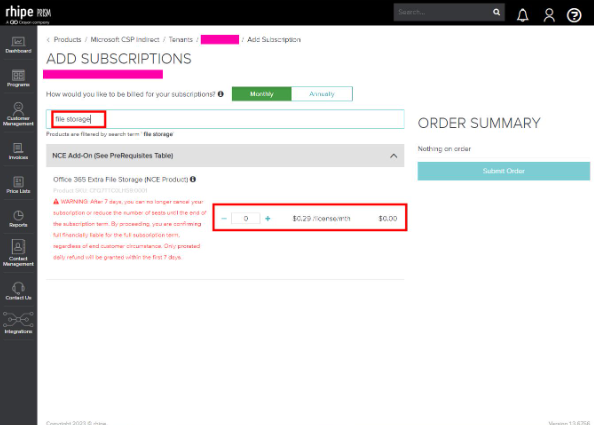Click the $0.00 line total
Screen dimensions: 594x425
click(x=388, y=219)
